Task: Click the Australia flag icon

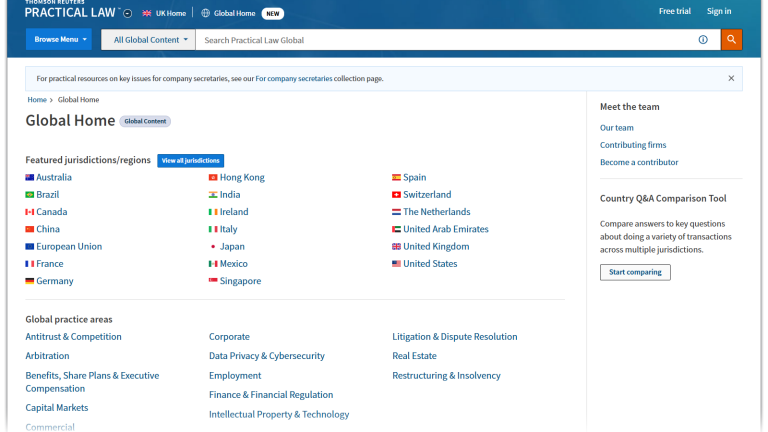Action: pyautogui.click(x=30, y=178)
